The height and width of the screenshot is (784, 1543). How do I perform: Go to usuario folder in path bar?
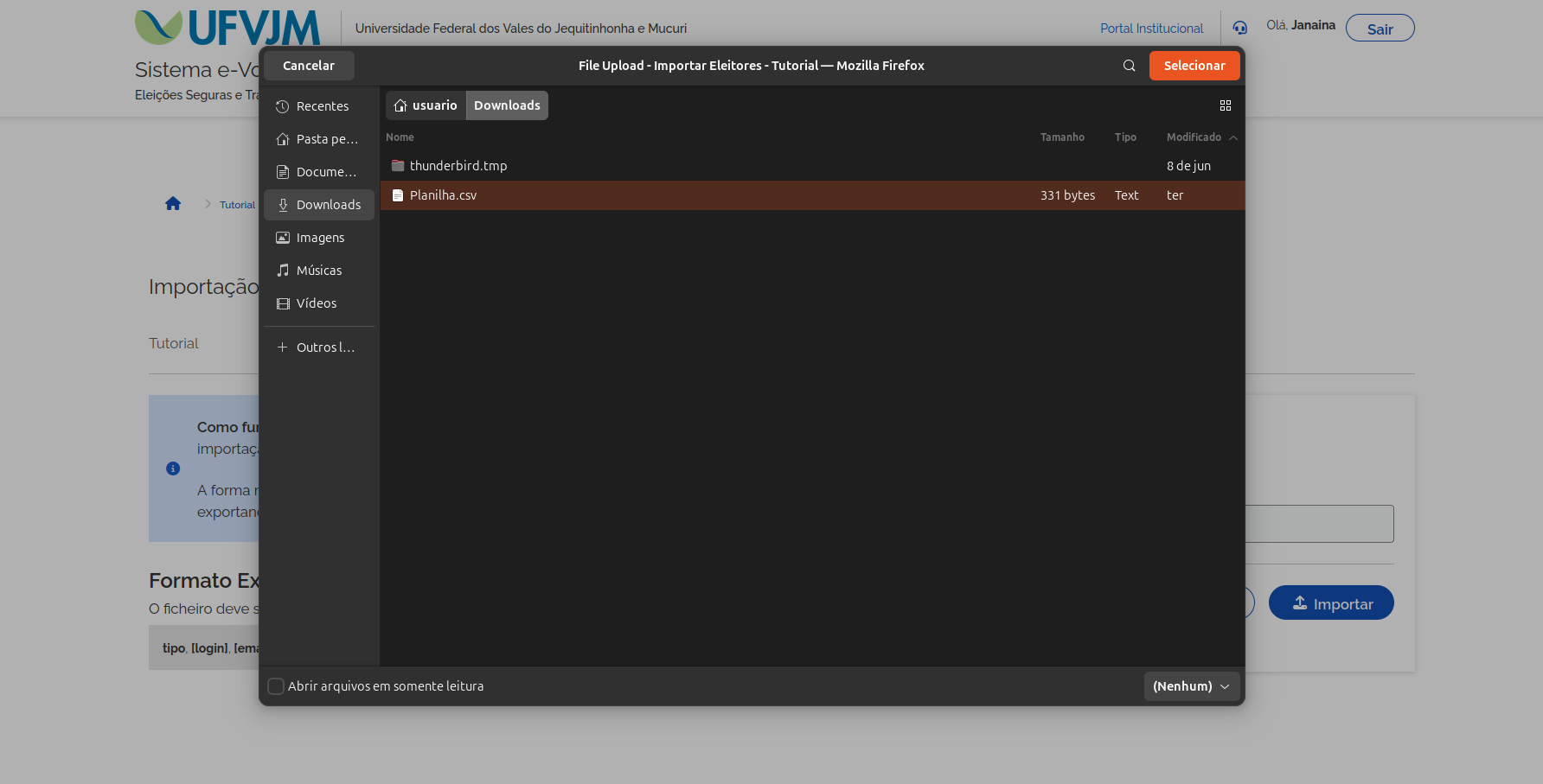426,105
